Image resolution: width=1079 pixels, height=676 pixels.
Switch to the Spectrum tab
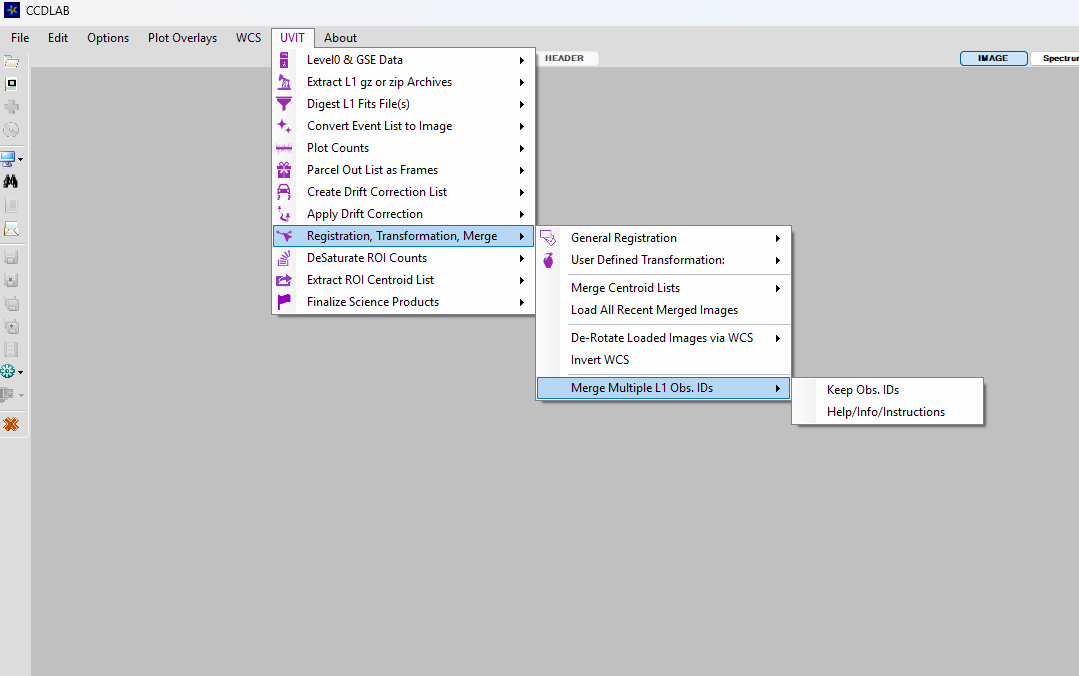coord(1056,59)
